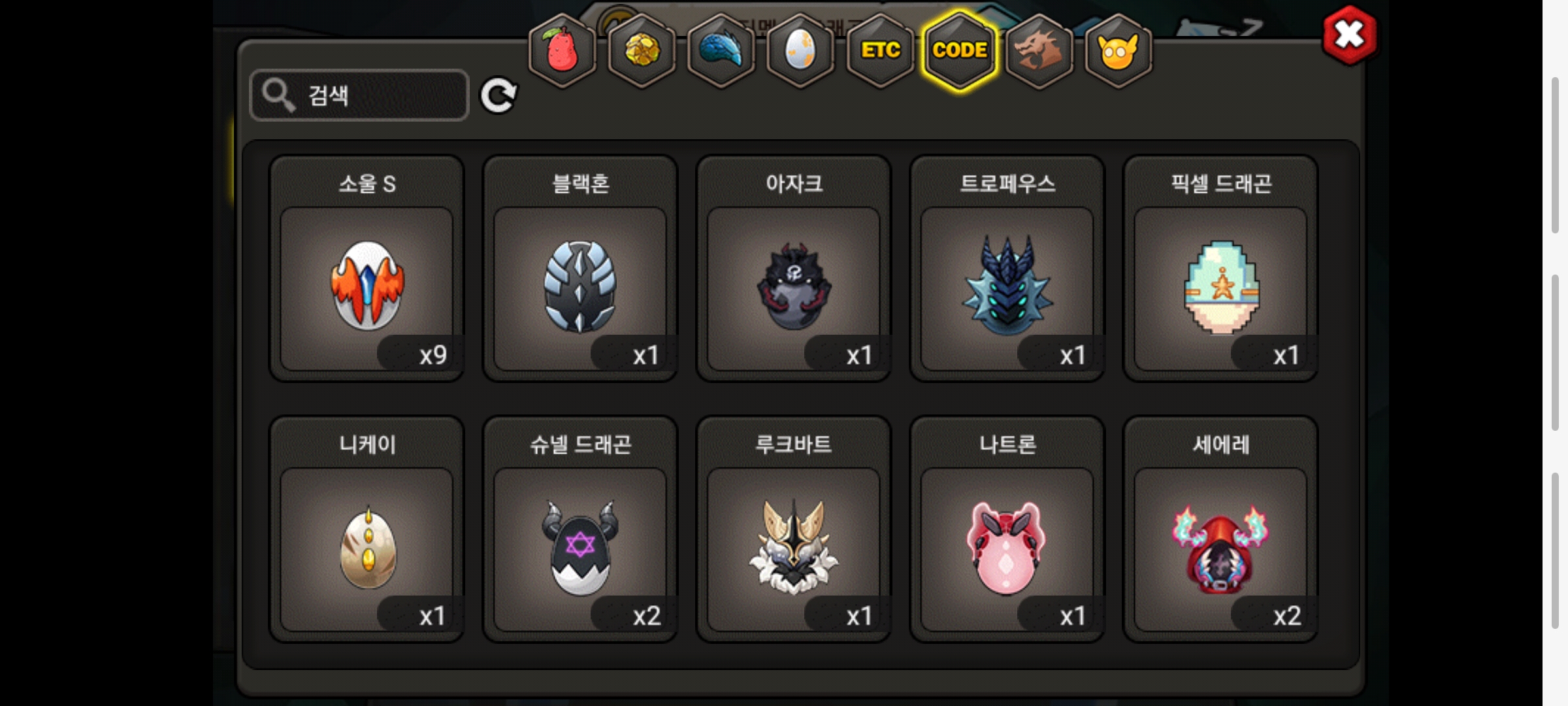Select the CODE tab
This screenshot has height=706, width=1568.
pyautogui.click(x=960, y=51)
